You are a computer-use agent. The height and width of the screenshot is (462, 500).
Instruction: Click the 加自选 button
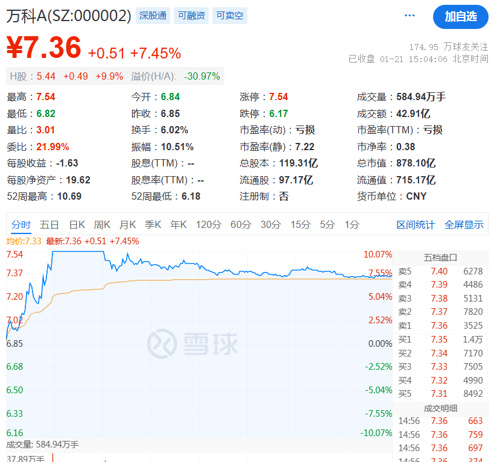(461, 17)
